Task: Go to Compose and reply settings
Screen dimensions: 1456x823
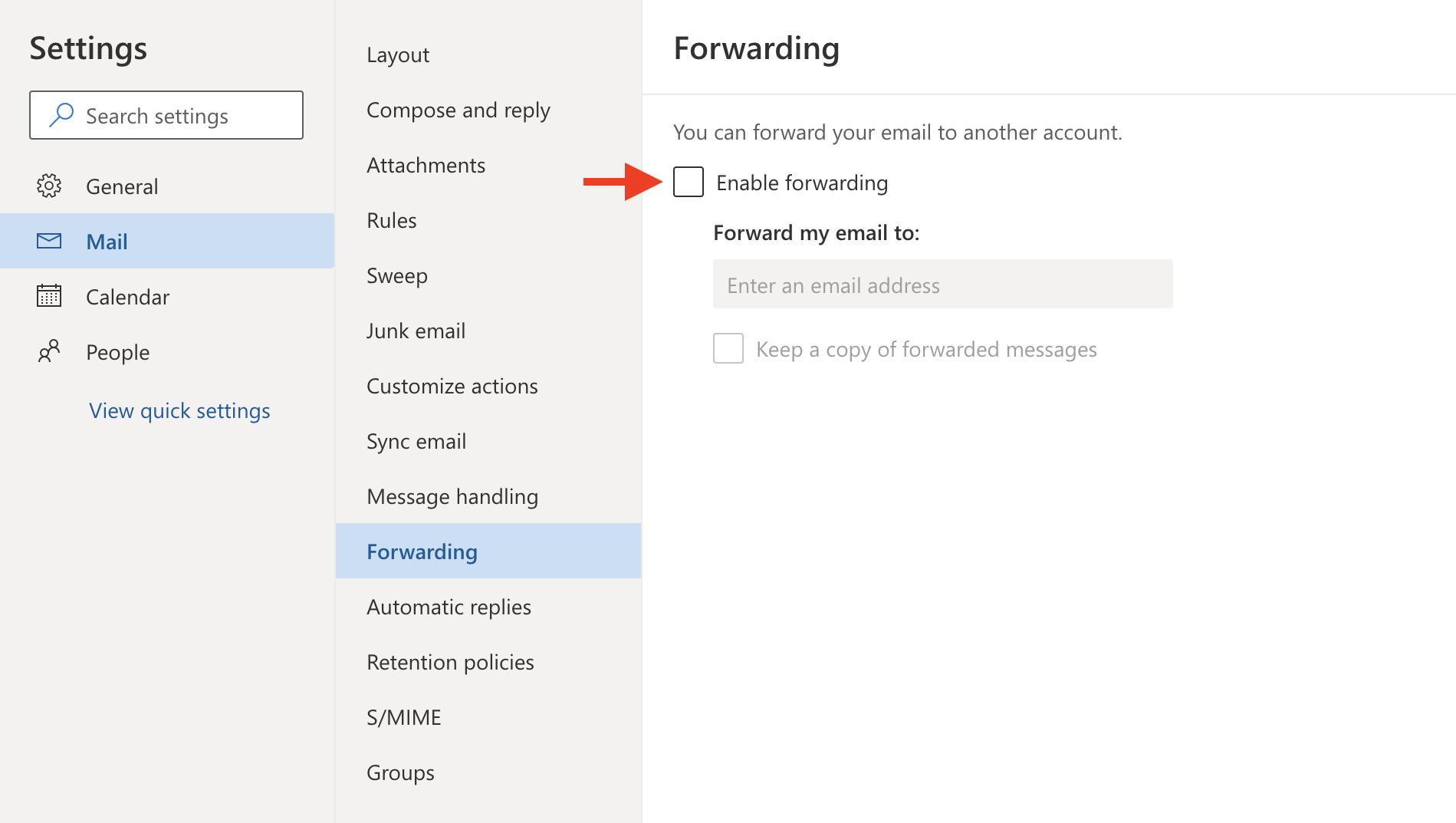Action: click(x=488, y=110)
